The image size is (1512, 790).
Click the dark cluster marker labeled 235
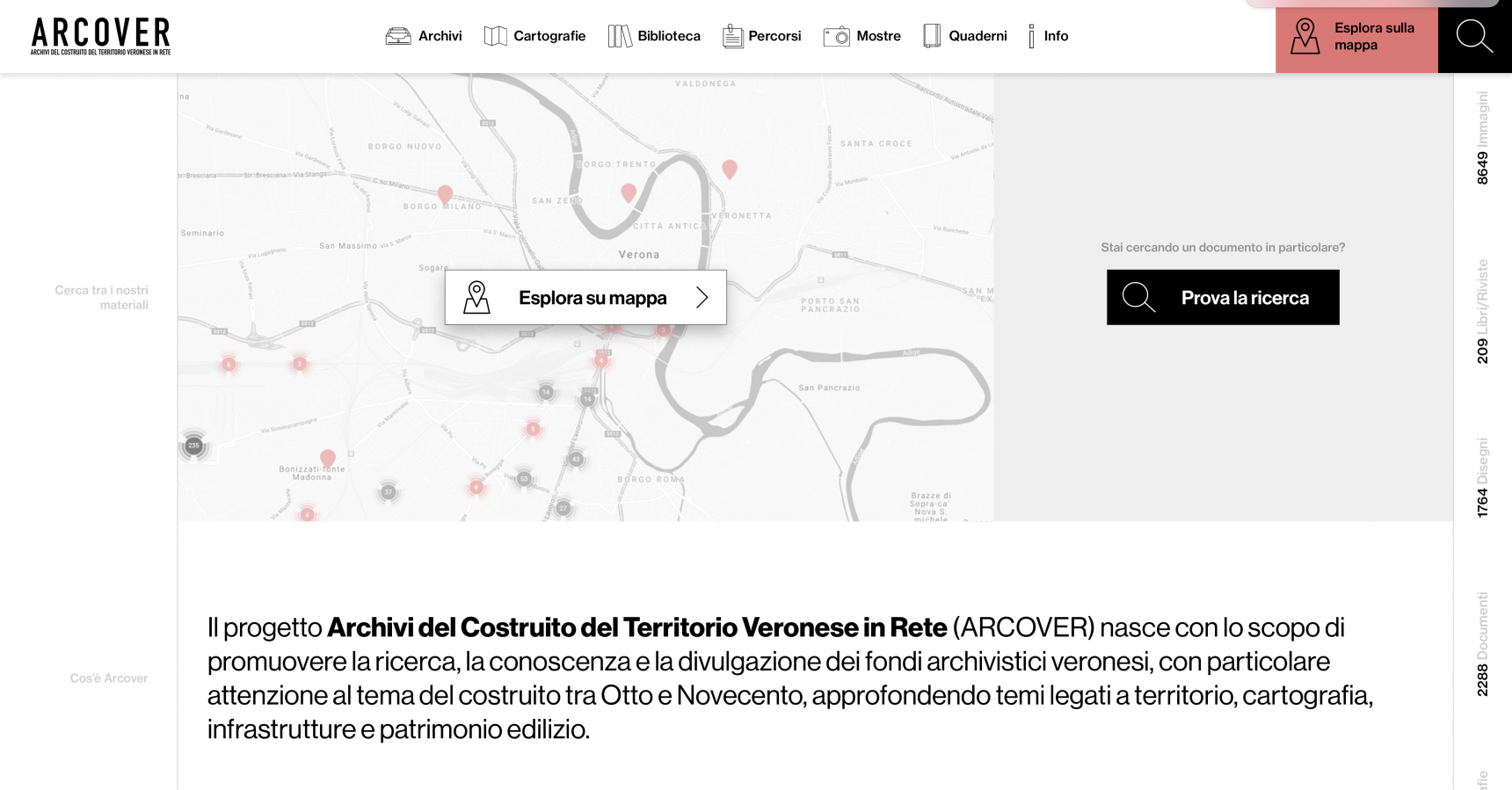click(x=193, y=446)
